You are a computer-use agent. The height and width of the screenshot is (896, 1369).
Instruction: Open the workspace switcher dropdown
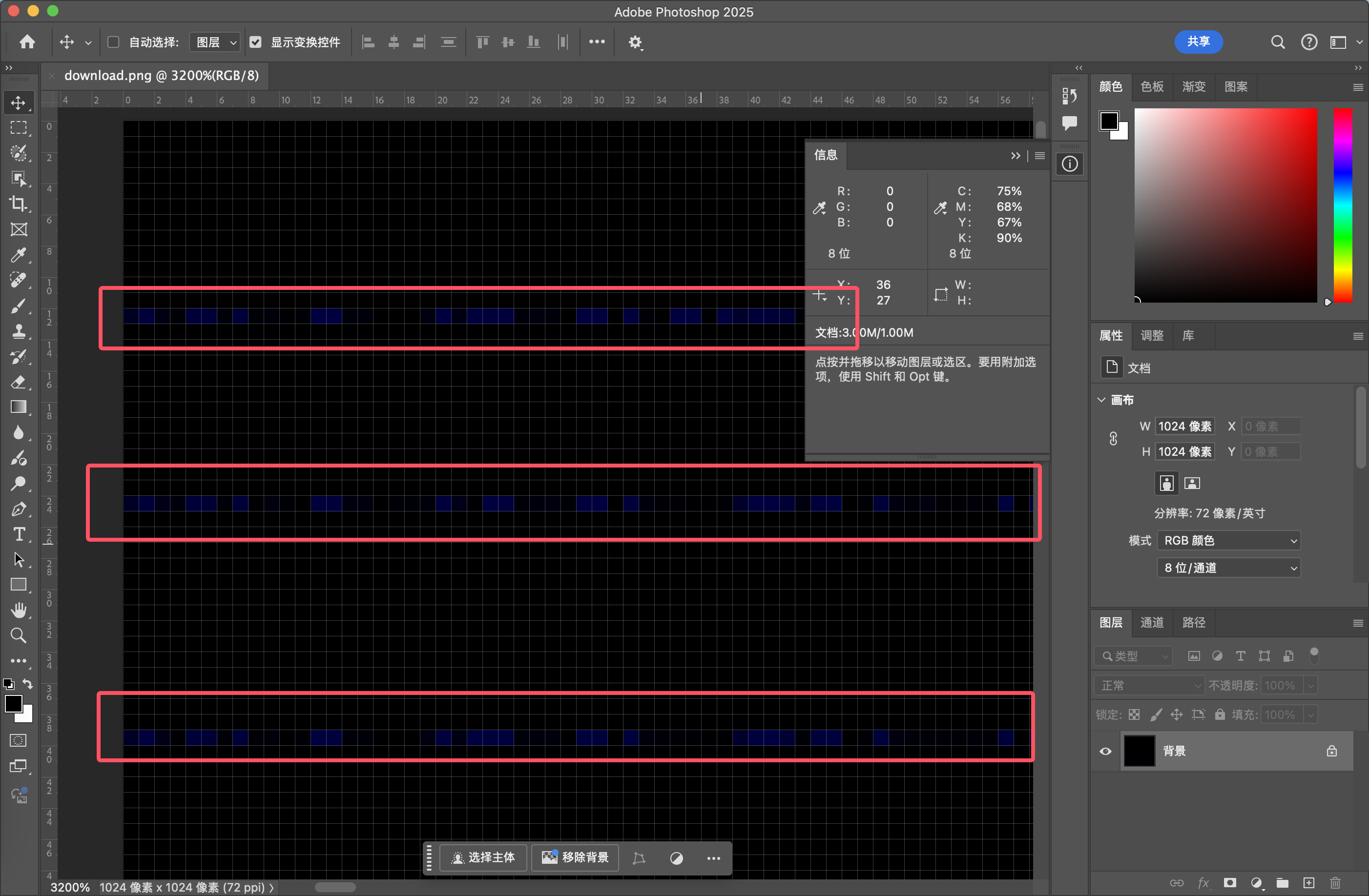[1346, 42]
